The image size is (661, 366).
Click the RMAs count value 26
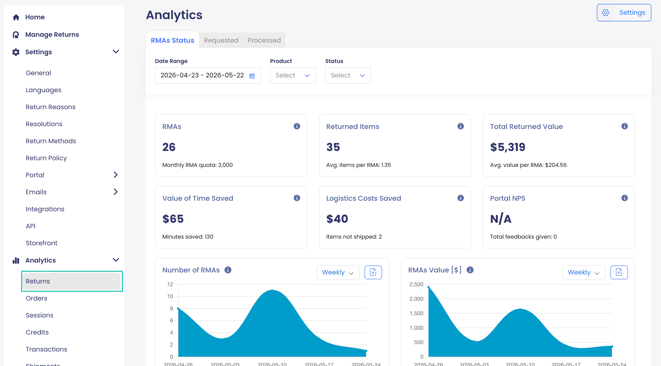169,147
